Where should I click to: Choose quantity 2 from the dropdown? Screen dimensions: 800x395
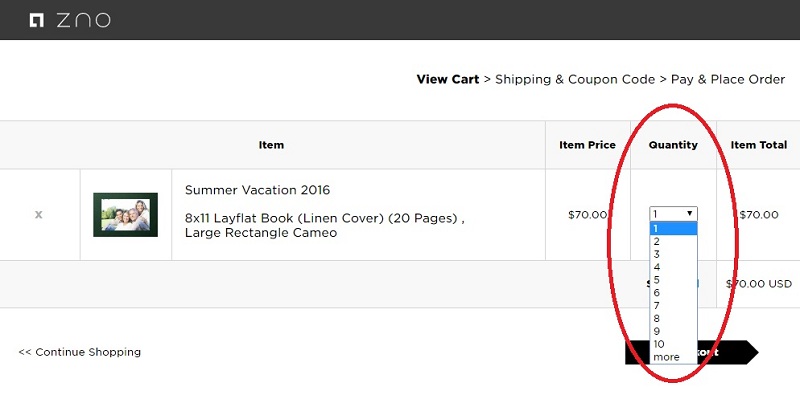[x=673, y=241]
